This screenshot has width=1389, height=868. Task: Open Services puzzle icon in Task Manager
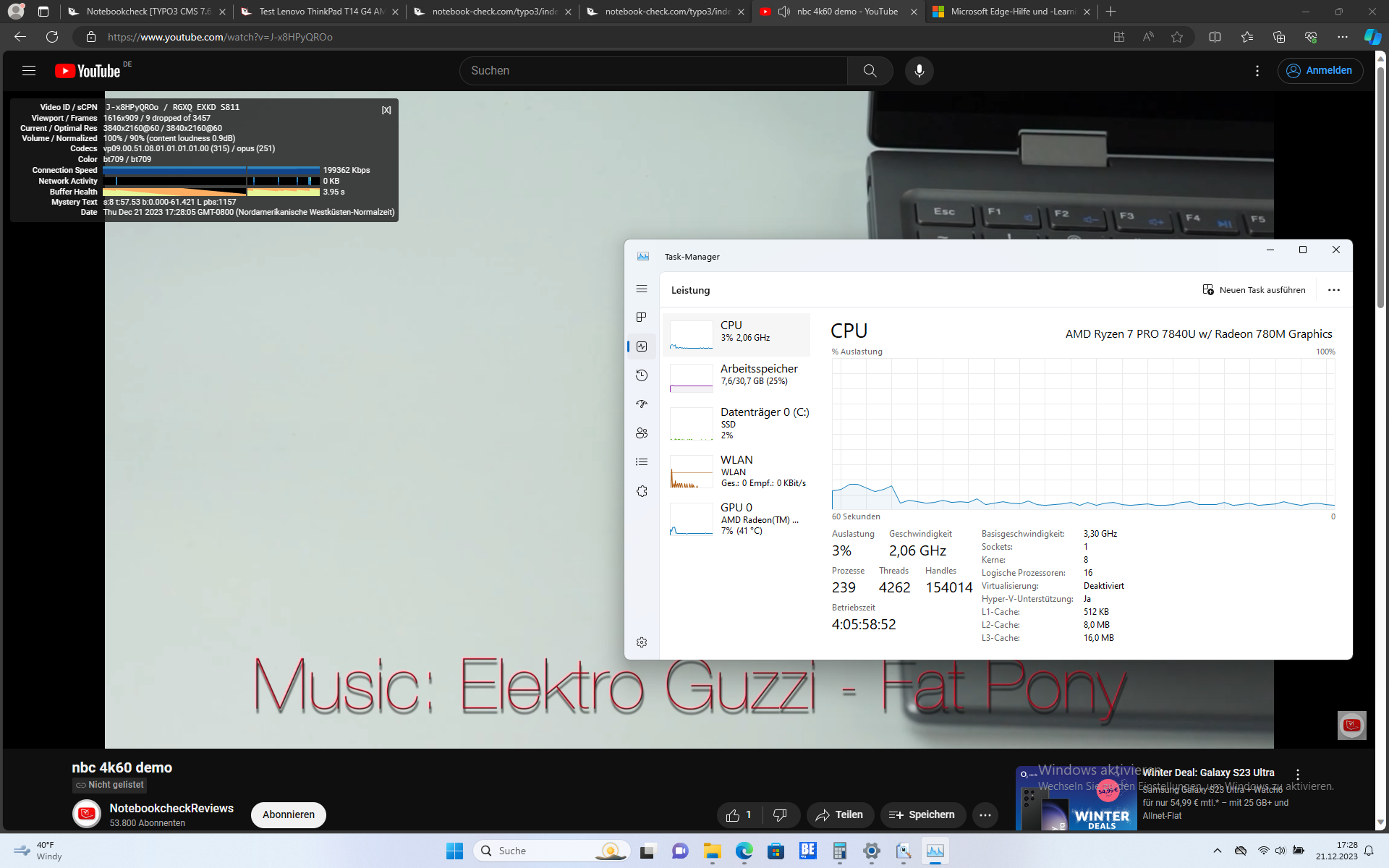pyautogui.click(x=642, y=491)
